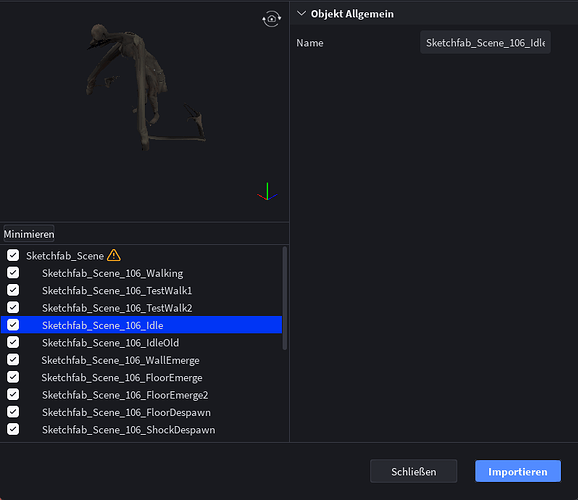Click the Schließen button
This screenshot has height=500, width=578.
(413, 471)
